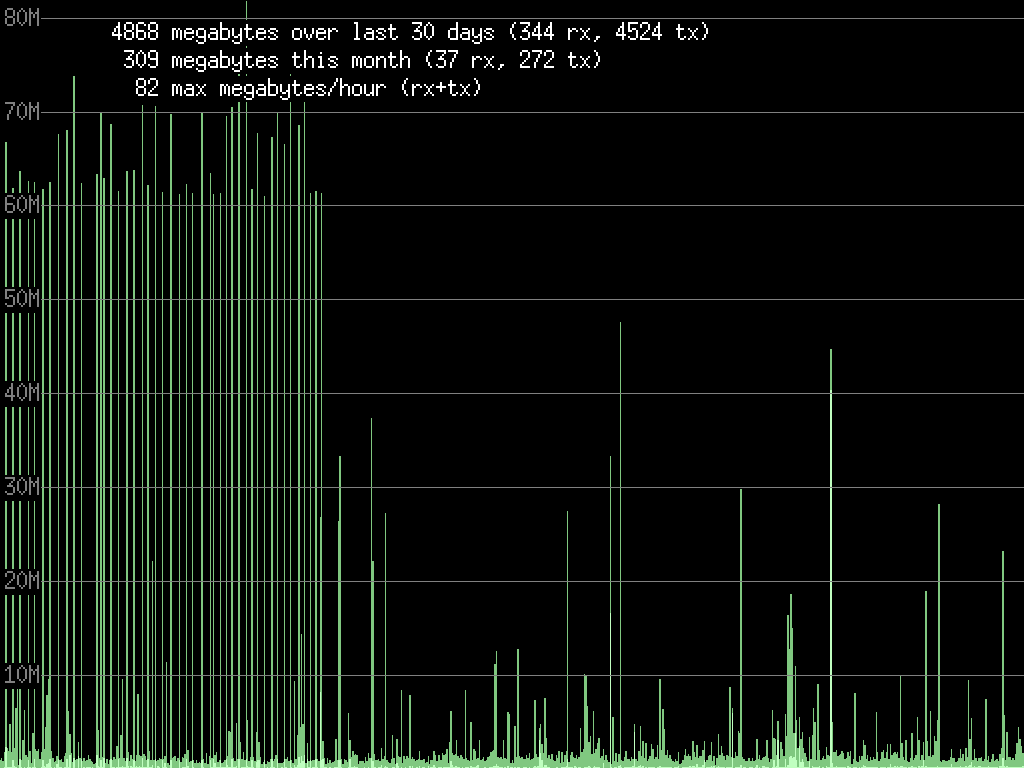Click the 60M y-axis label

click(x=22, y=205)
